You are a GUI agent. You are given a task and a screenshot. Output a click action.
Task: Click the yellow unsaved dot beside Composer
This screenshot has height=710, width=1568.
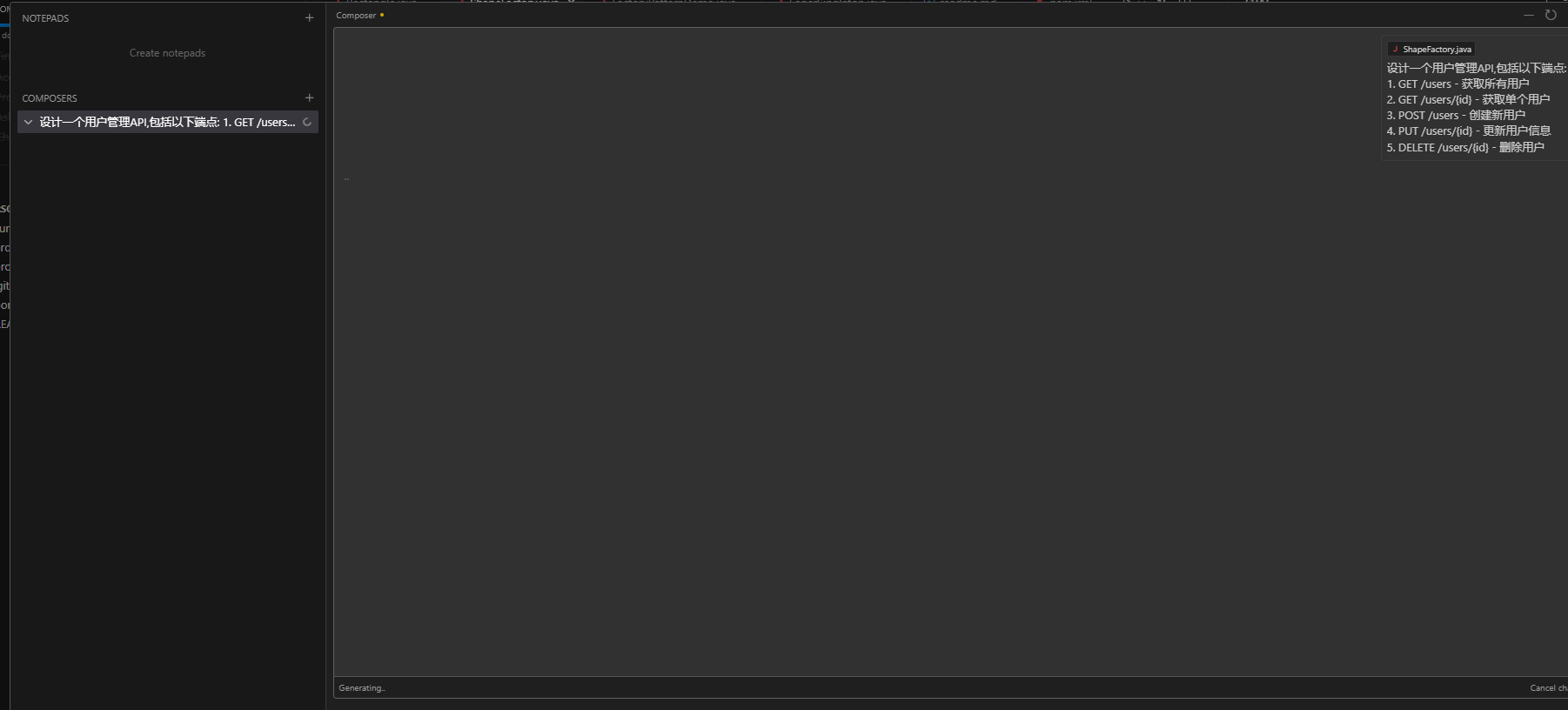[382, 15]
